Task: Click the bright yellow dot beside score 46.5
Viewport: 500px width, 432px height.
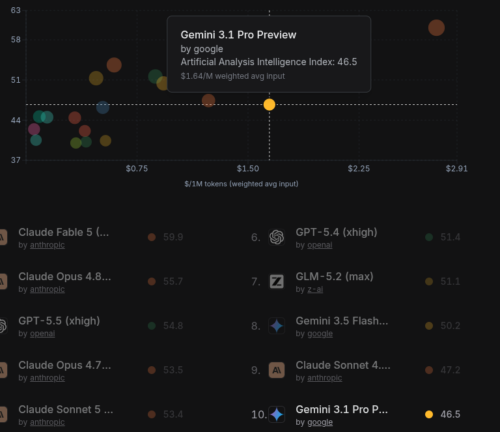Action: point(429,414)
